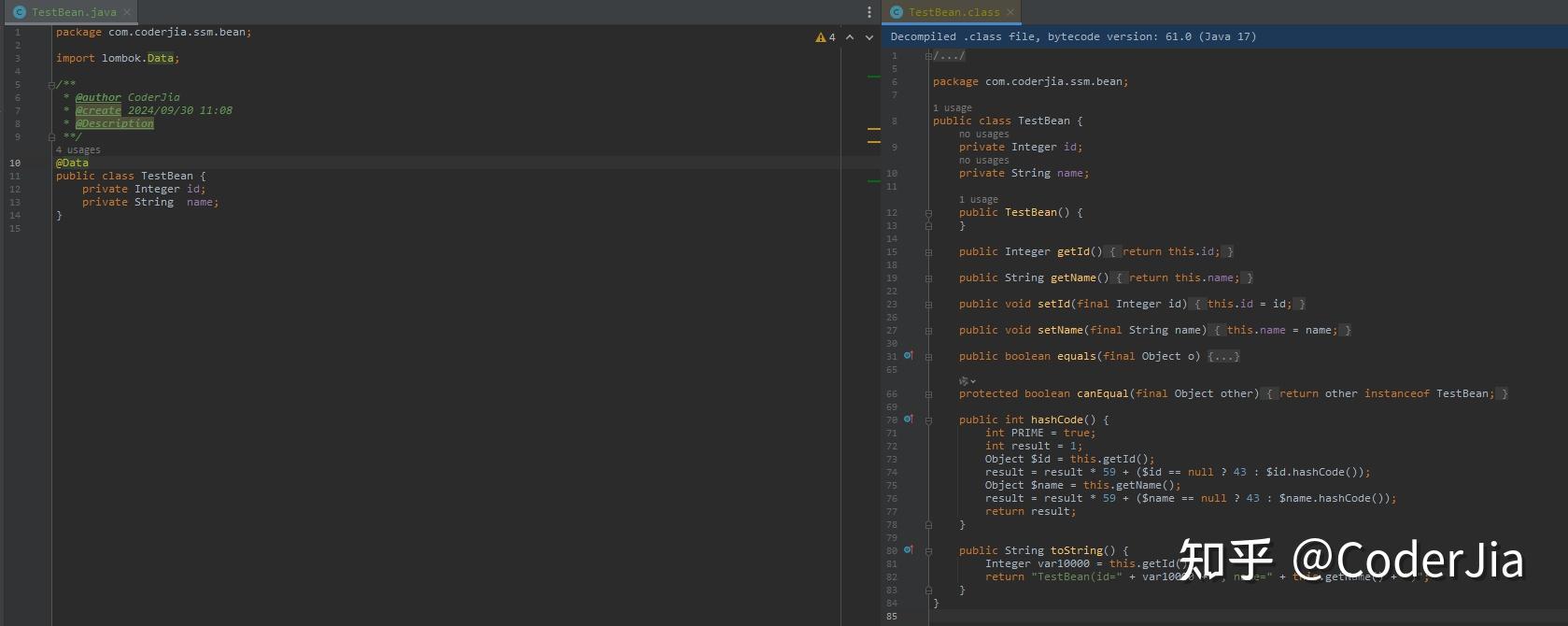Open inlay hint dropdown above canEqual method
The image size is (1568, 626).
[x=968, y=381]
